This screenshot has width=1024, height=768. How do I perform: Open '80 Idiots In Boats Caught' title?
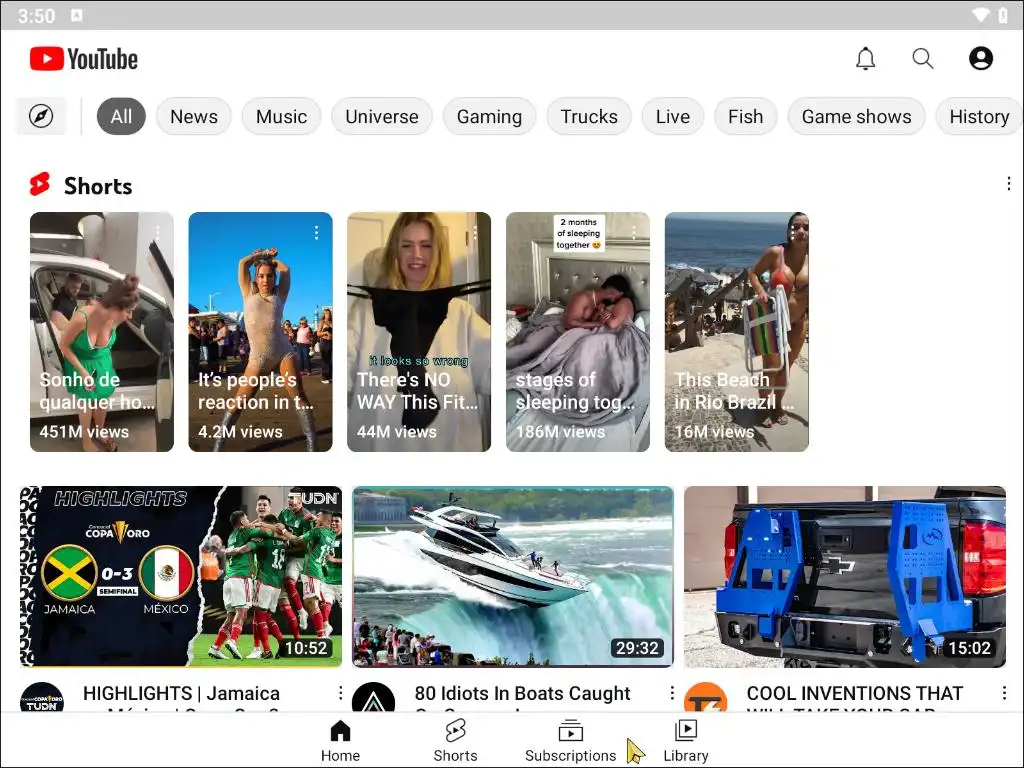[522, 694]
